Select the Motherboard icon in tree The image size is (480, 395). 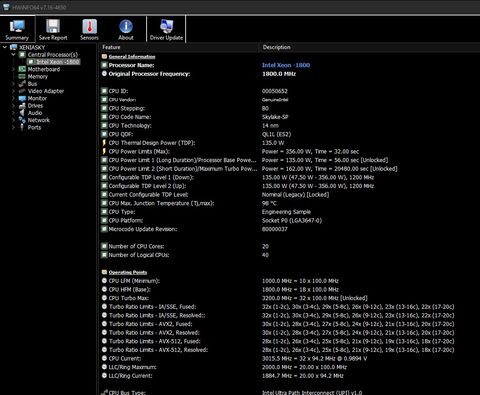point(22,69)
